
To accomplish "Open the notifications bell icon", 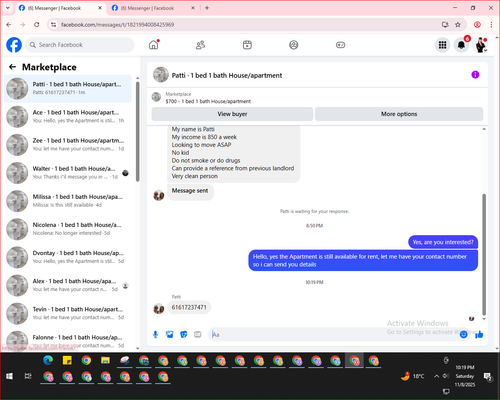I will coord(461,45).
